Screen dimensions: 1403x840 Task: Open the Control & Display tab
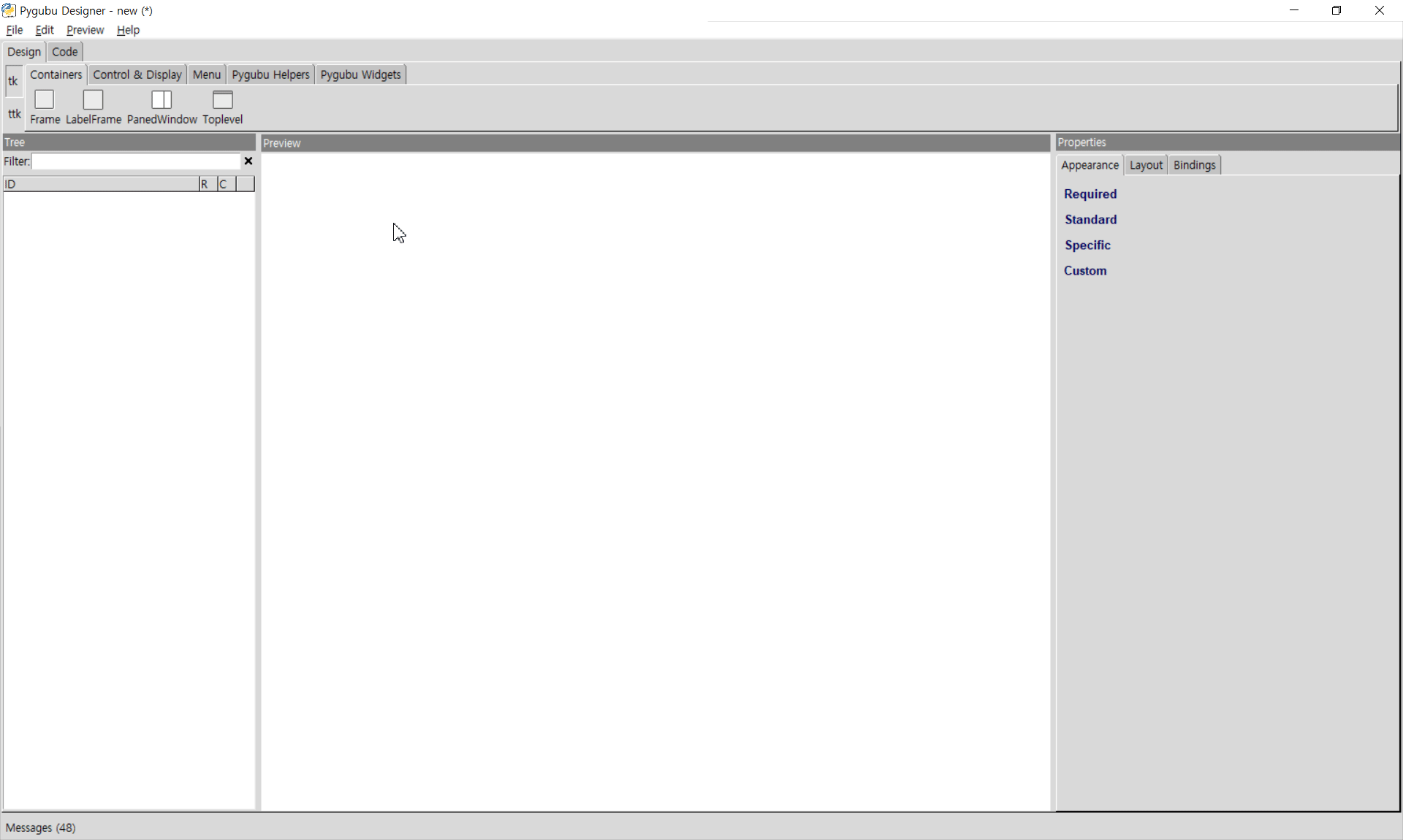(x=137, y=75)
